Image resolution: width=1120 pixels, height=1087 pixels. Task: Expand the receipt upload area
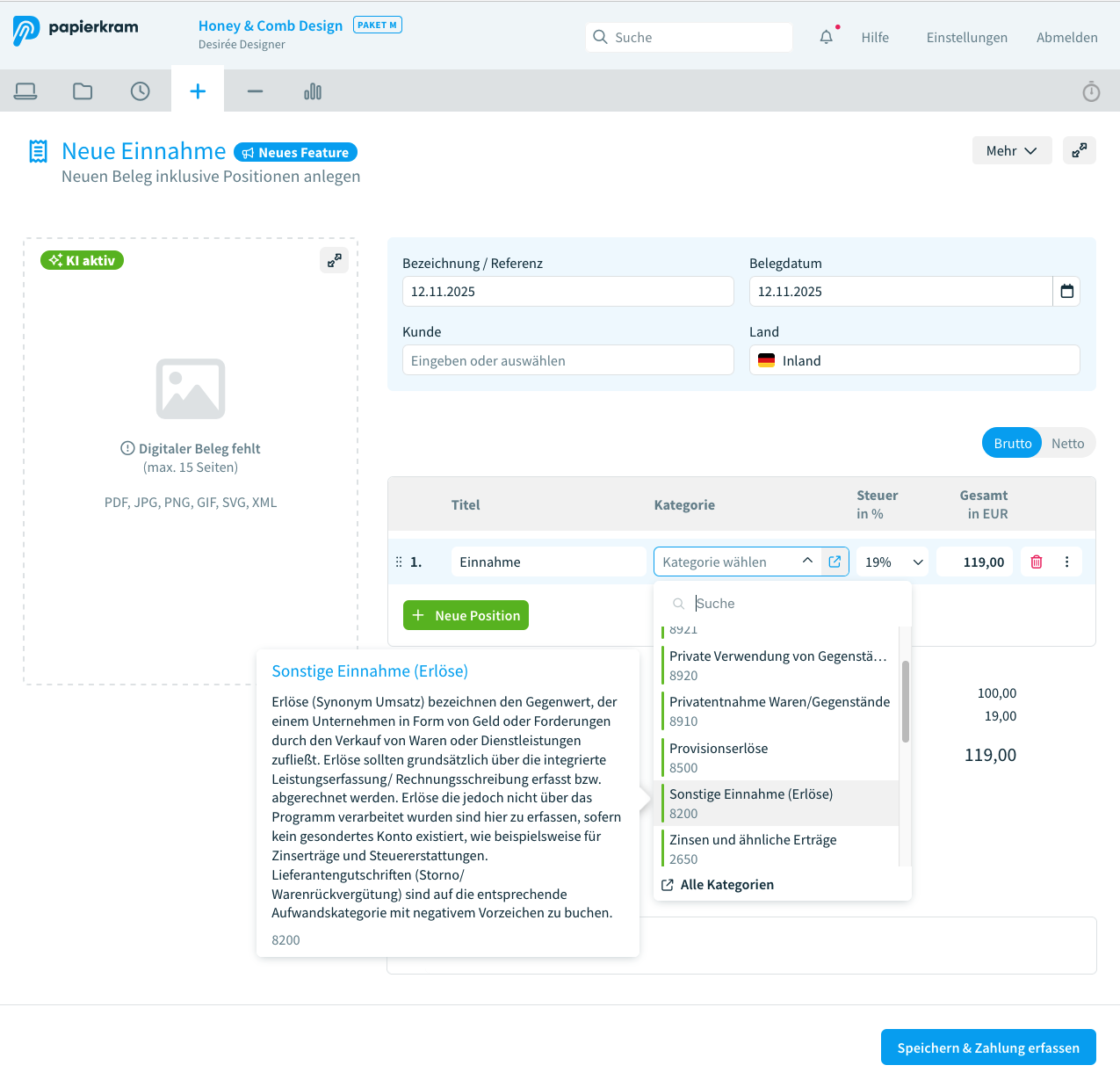pyautogui.click(x=334, y=260)
